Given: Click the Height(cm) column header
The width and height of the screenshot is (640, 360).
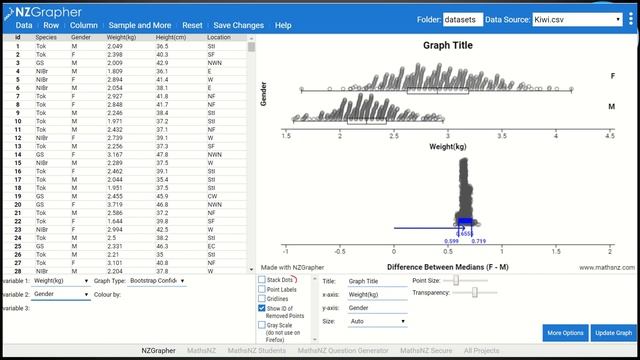Looking at the screenshot, I should click(171, 37).
